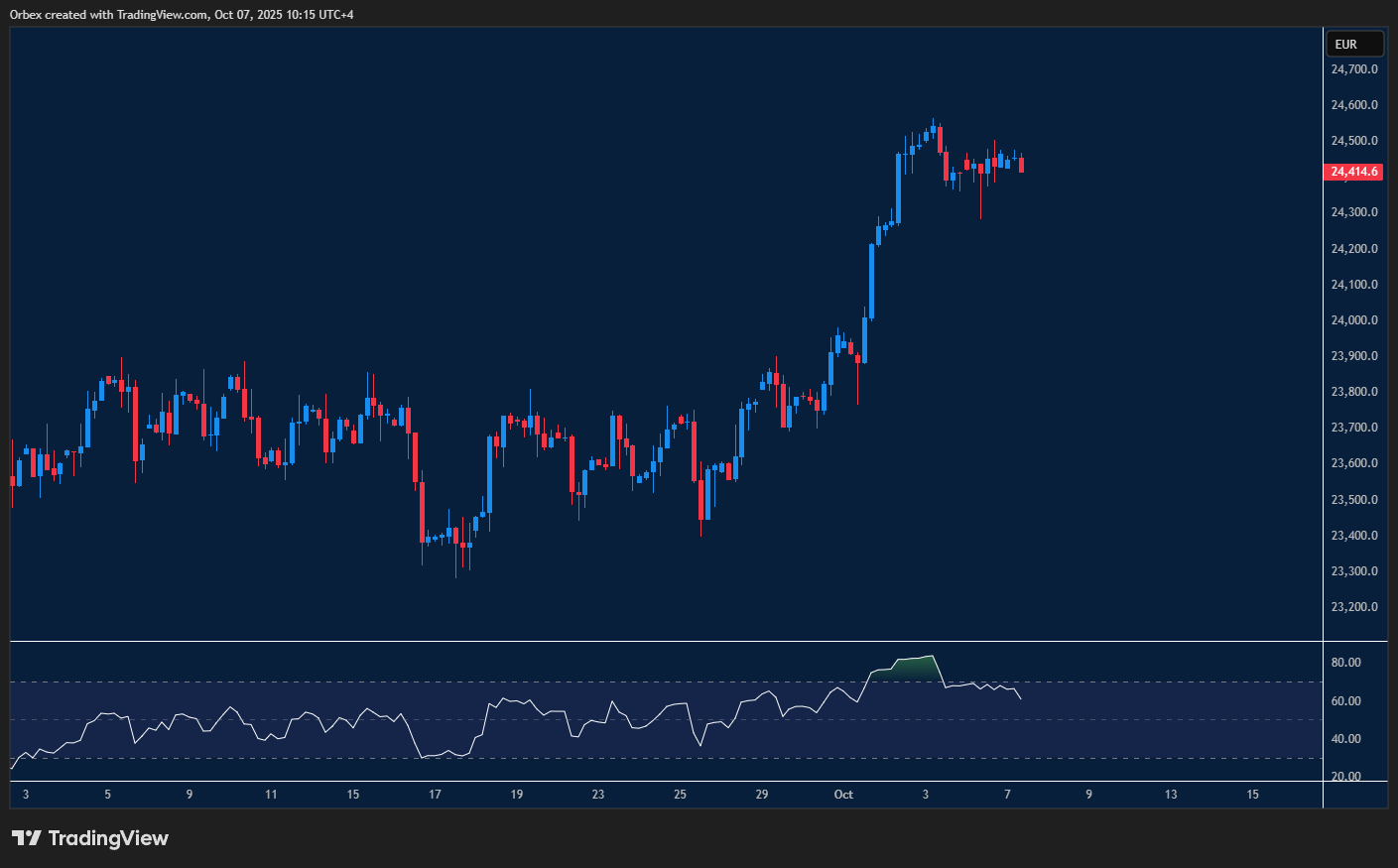Select the '17' date label on the time axis
Viewport: 1398px width, 868px height.
pyautogui.click(x=435, y=795)
